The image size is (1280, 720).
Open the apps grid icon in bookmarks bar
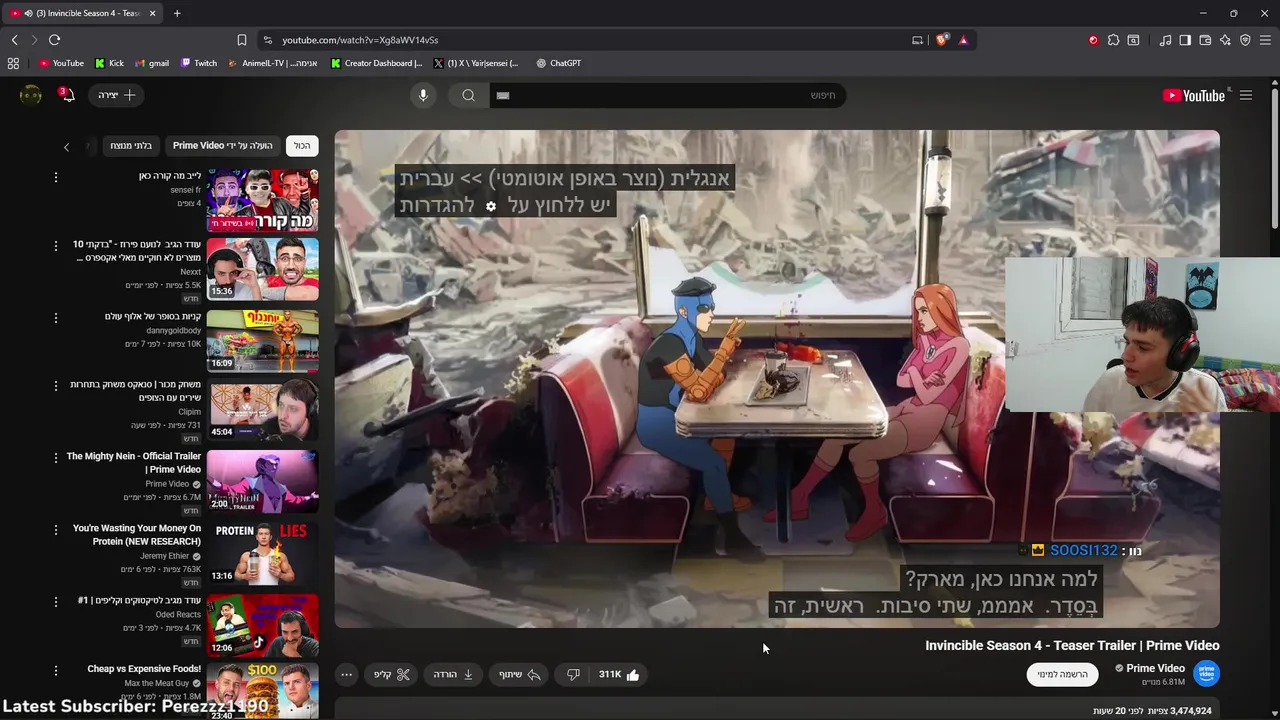tap(13, 63)
